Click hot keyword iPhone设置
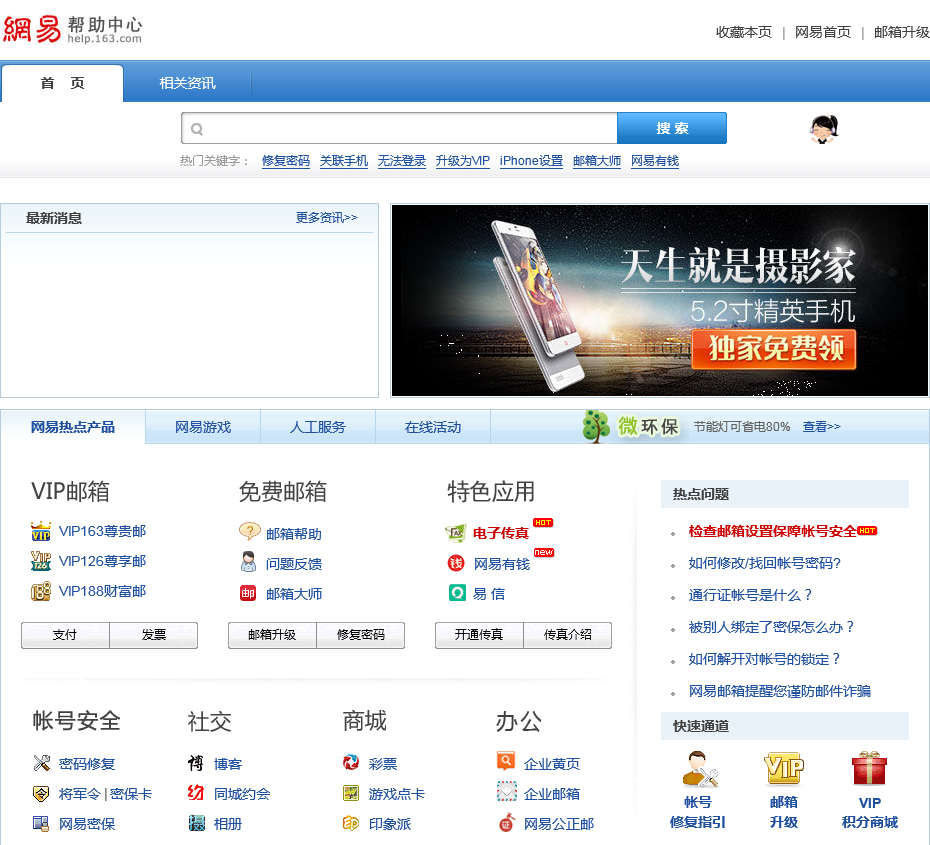Viewport: 930px width, 845px height. click(531, 161)
